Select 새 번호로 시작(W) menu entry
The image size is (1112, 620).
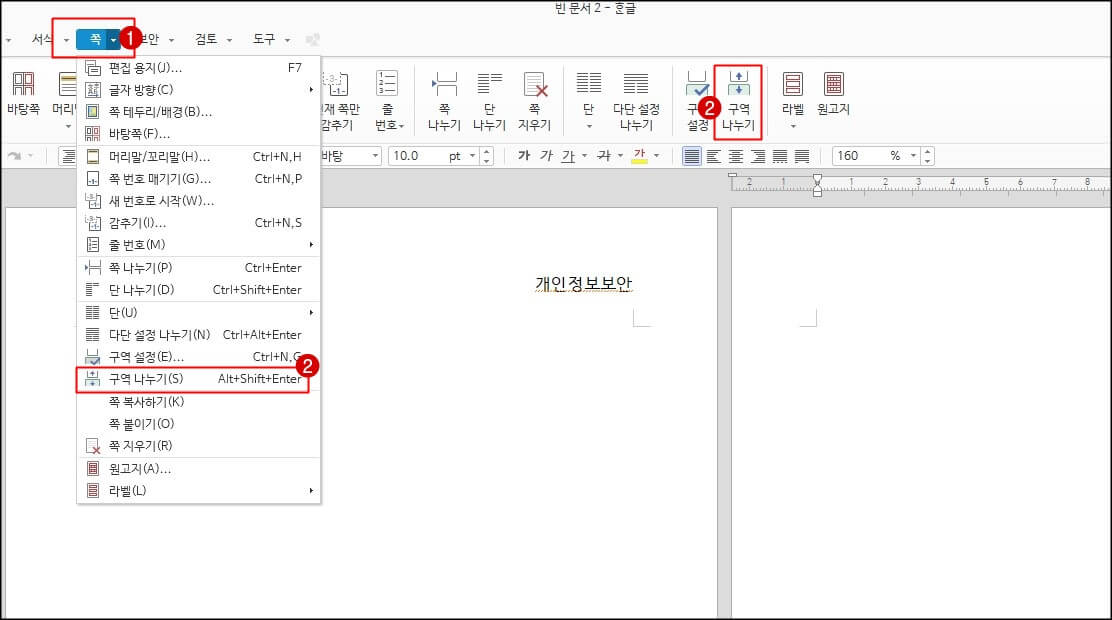point(199,201)
